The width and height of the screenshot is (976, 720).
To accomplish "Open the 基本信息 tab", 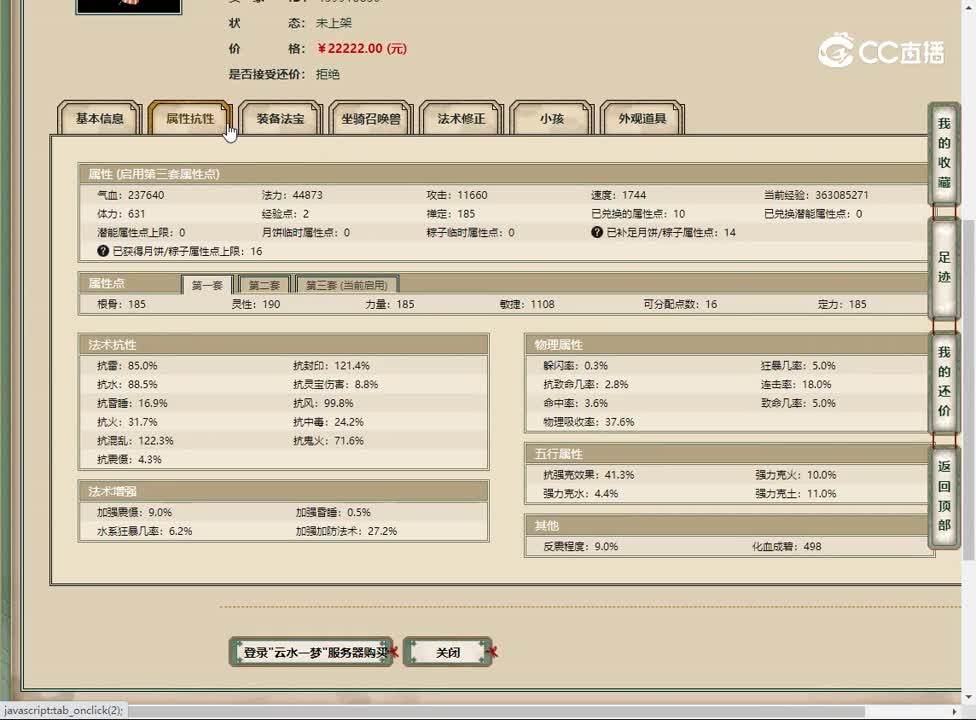I will [x=100, y=119].
